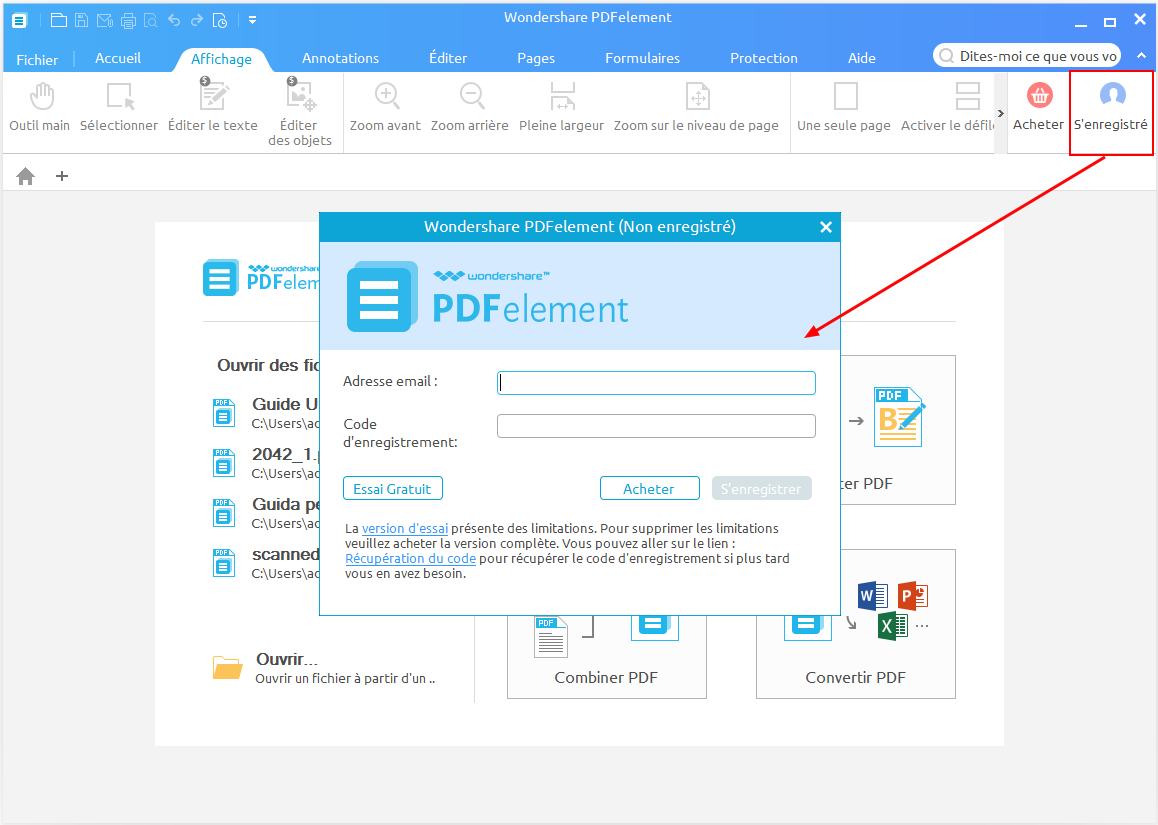Maximize the Wondershare PDFelement window
The width and height of the screenshot is (1158, 825).
click(x=1110, y=21)
